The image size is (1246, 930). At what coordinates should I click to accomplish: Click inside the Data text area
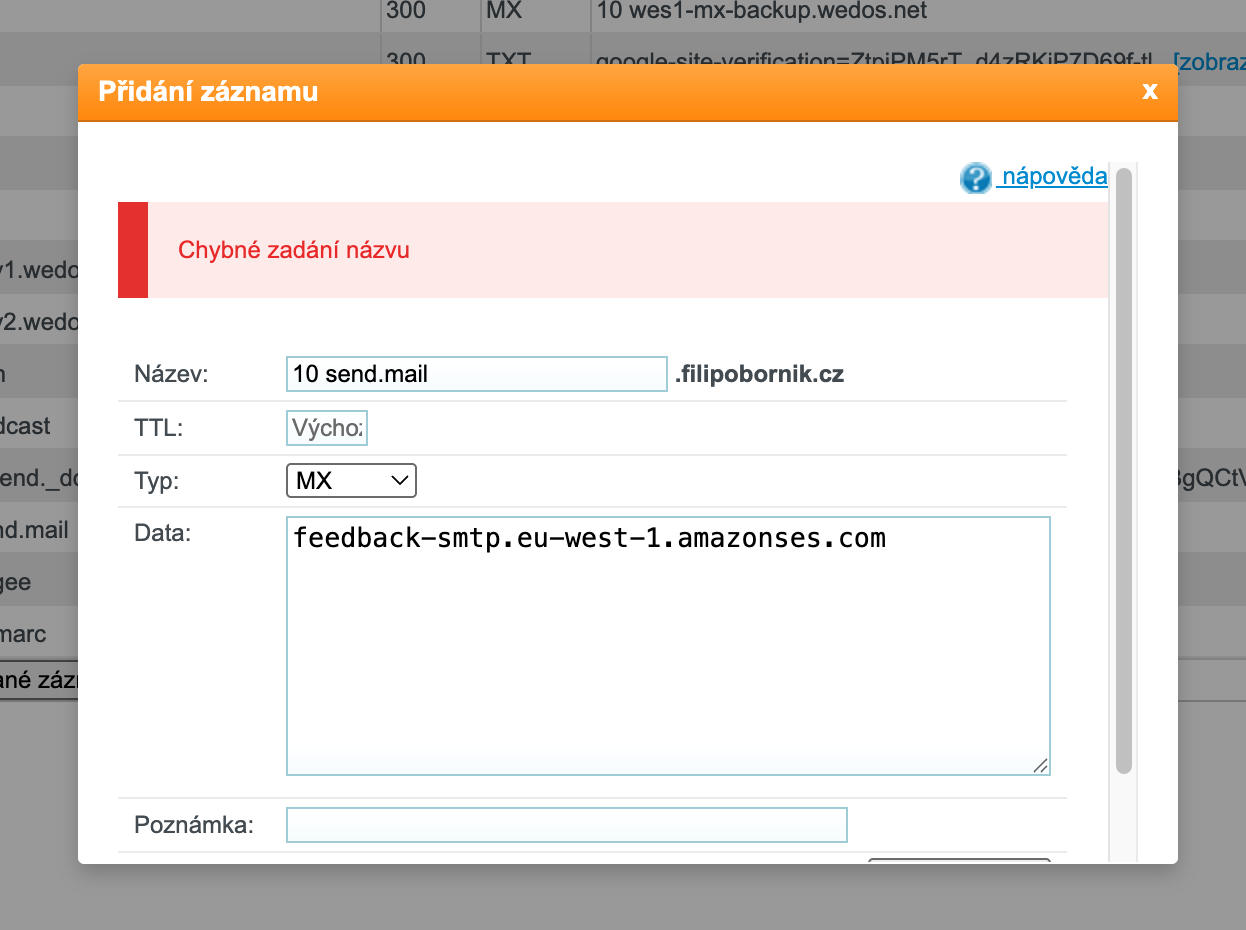(x=667, y=645)
